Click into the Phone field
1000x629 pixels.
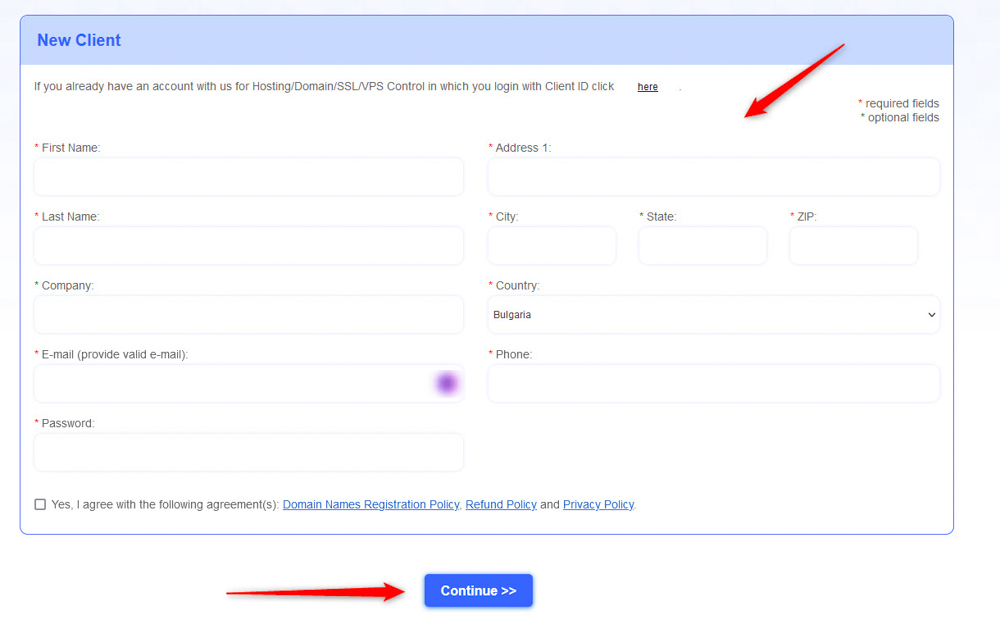[x=713, y=383]
